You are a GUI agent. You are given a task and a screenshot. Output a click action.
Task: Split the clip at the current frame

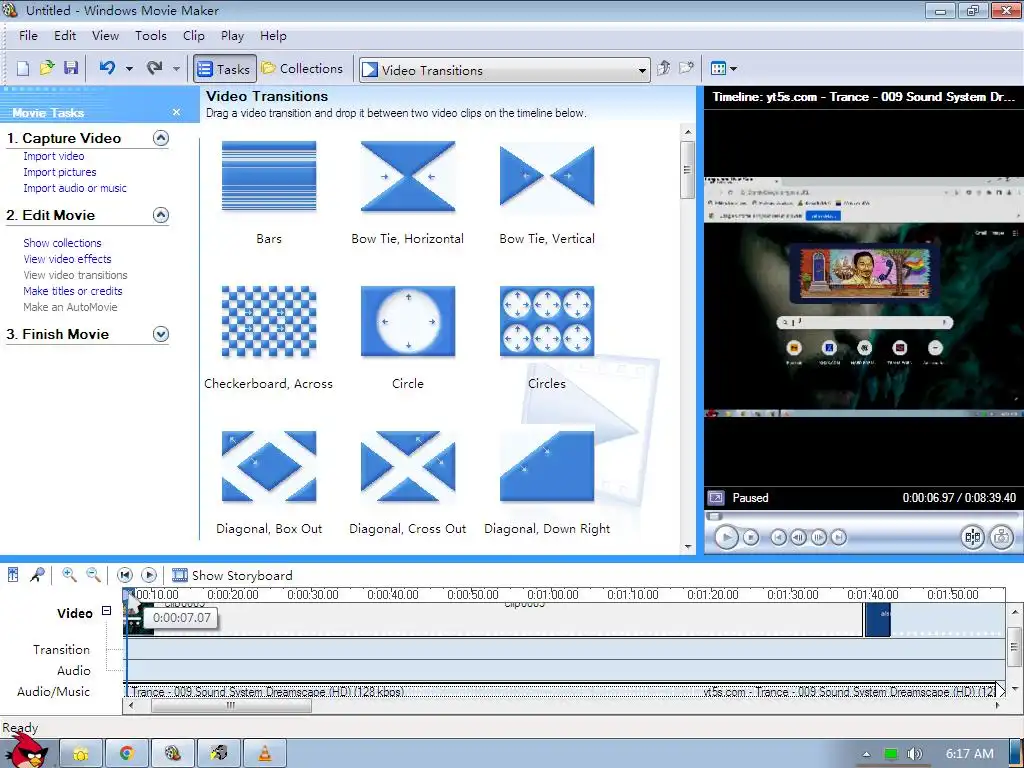(972, 537)
